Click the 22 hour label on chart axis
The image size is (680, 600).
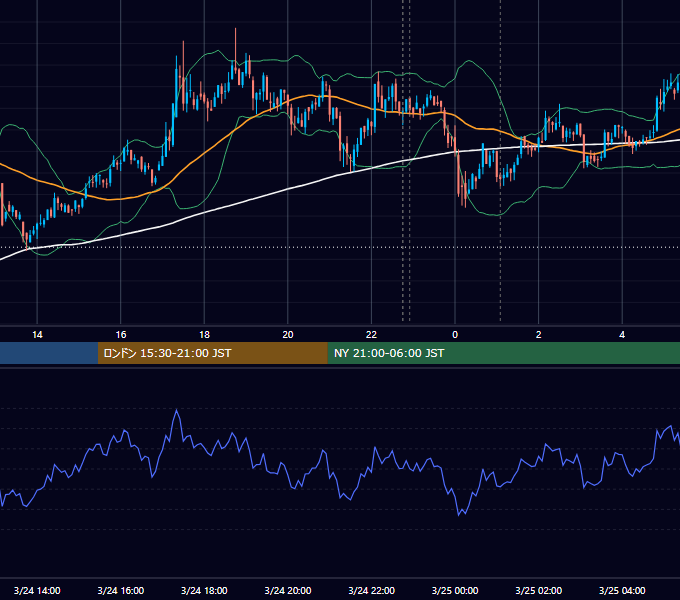click(372, 335)
